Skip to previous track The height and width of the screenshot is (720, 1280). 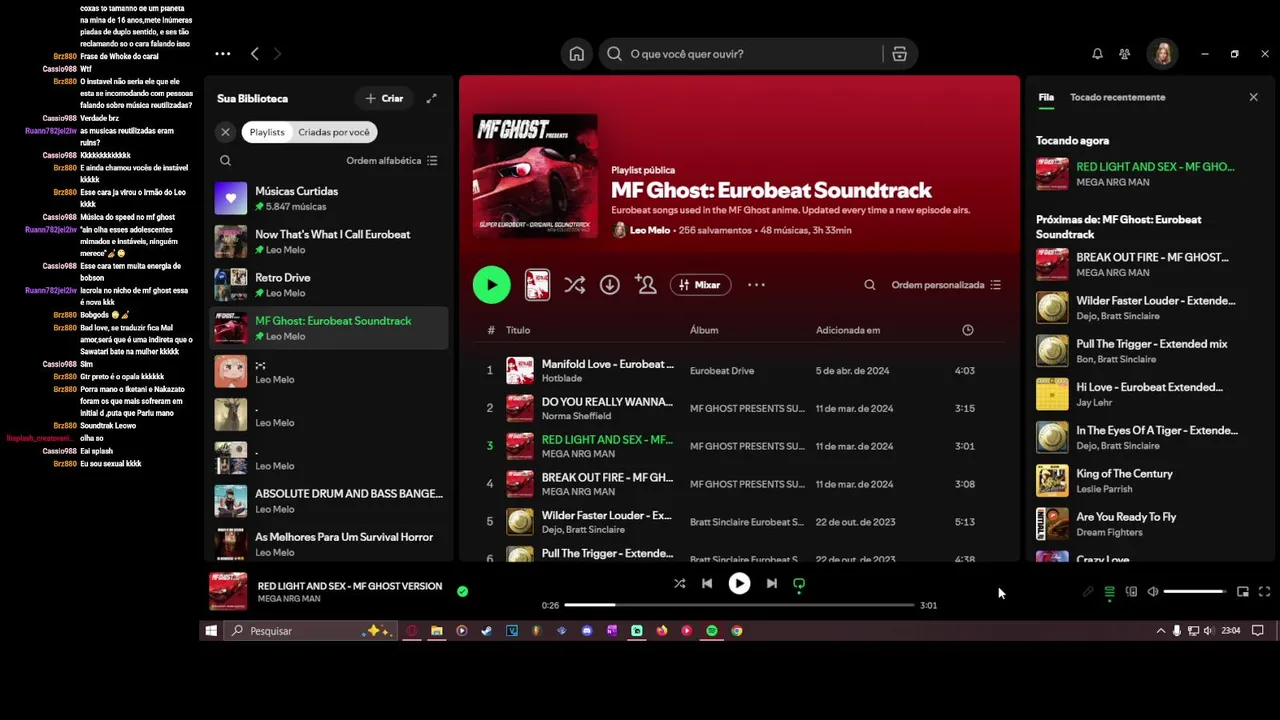tap(707, 584)
